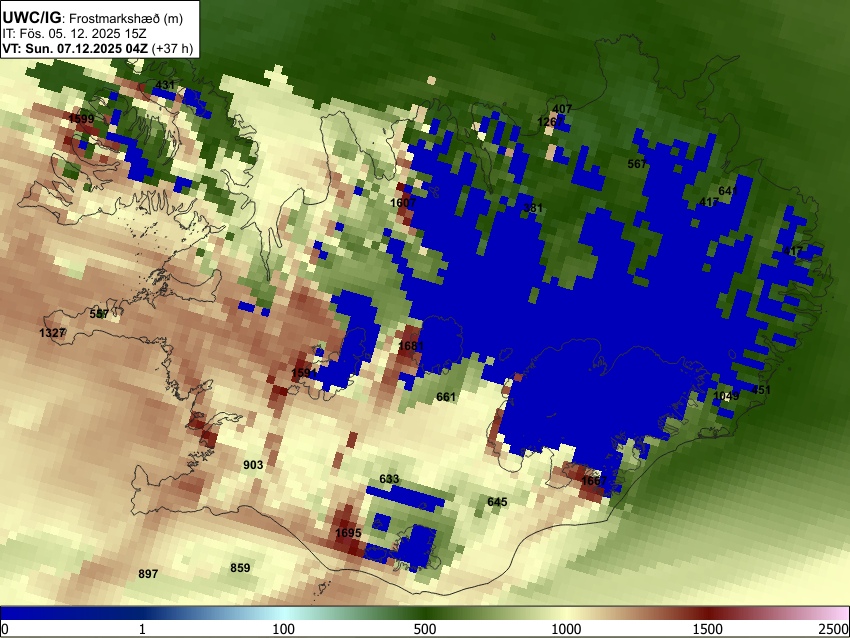Click the map value label 1667
850x638 pixels.
[x=594, y=481]
